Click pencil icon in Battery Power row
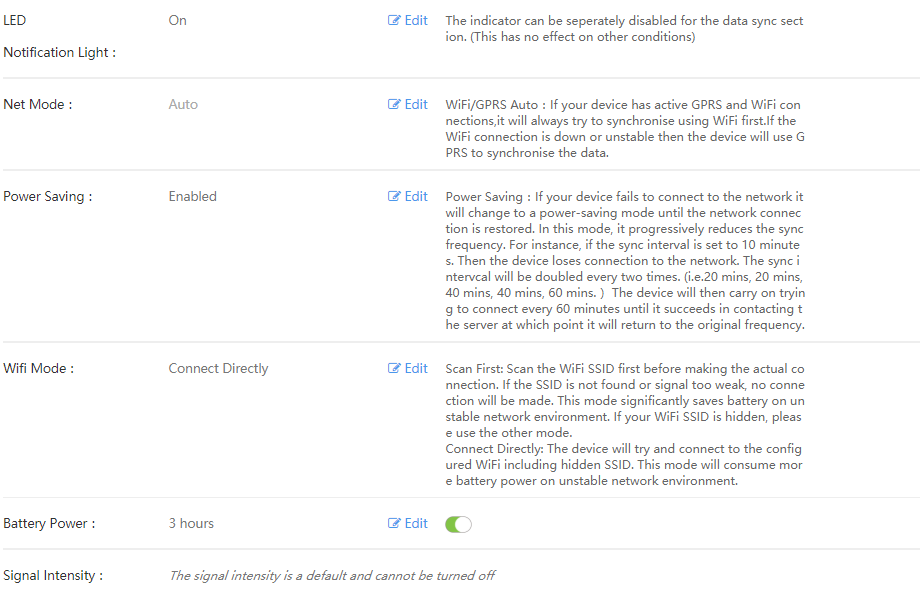Screen dimensions: 920x593 [394, 523]
